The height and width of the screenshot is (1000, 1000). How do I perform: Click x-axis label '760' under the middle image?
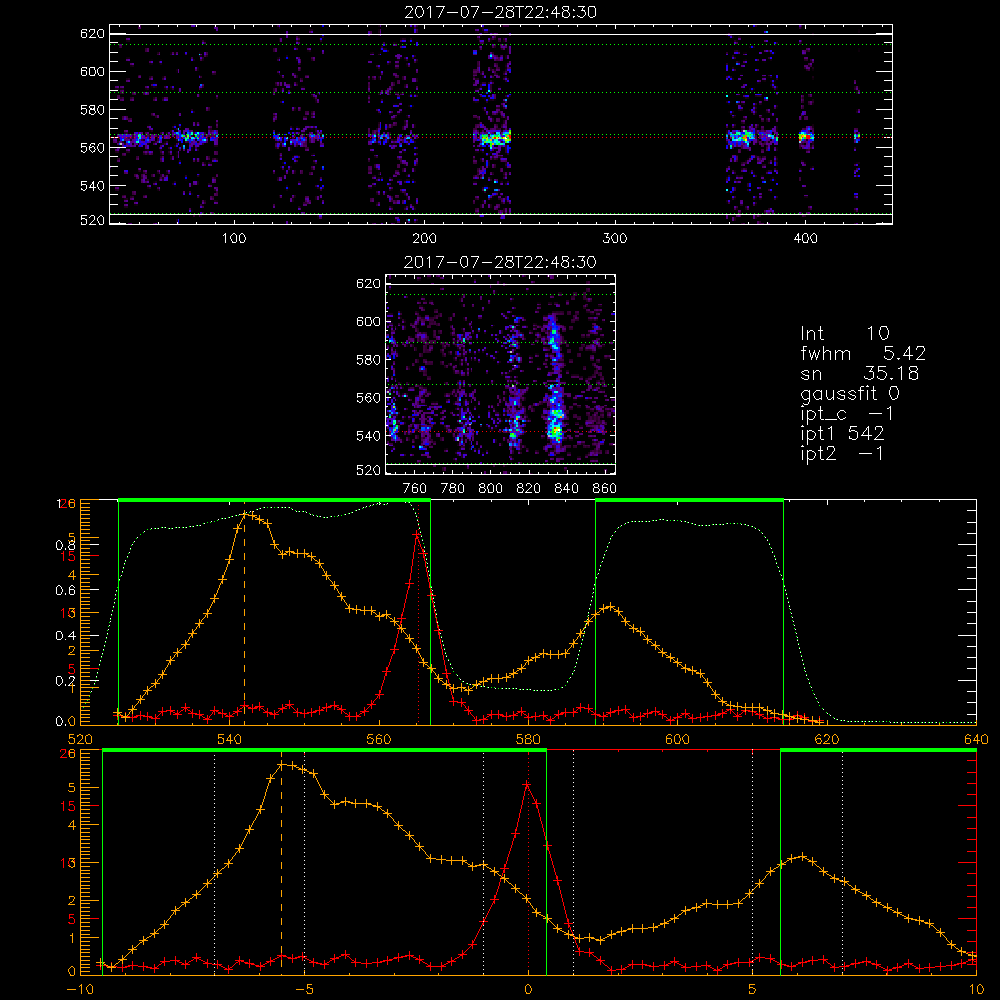tap(415, 489)
